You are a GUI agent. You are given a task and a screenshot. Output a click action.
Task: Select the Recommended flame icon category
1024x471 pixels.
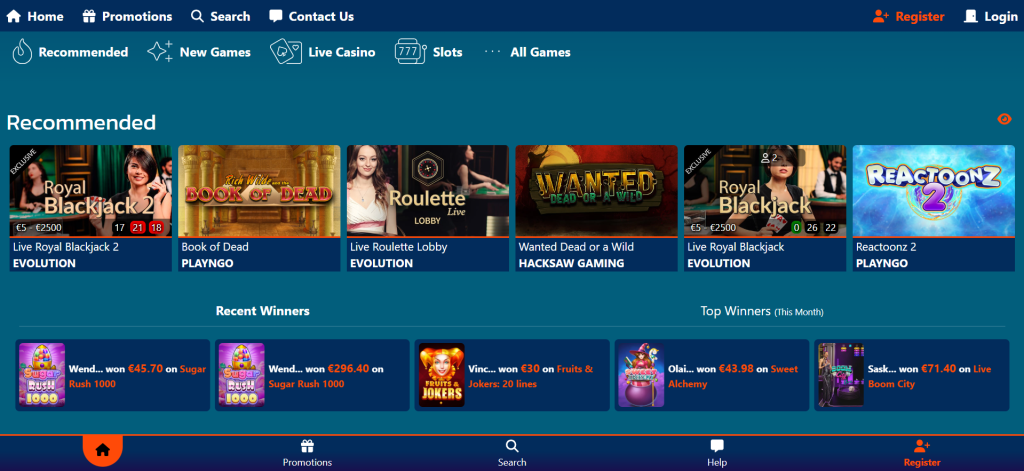pos(23,52)
